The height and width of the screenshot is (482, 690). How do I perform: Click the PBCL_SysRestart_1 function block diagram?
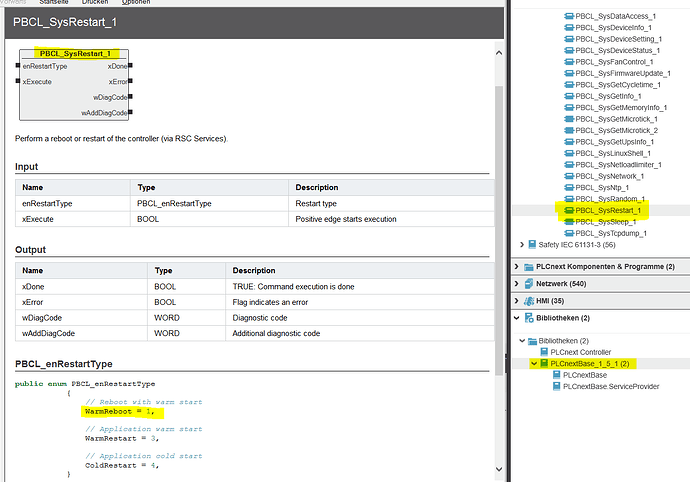coord(74,85)
